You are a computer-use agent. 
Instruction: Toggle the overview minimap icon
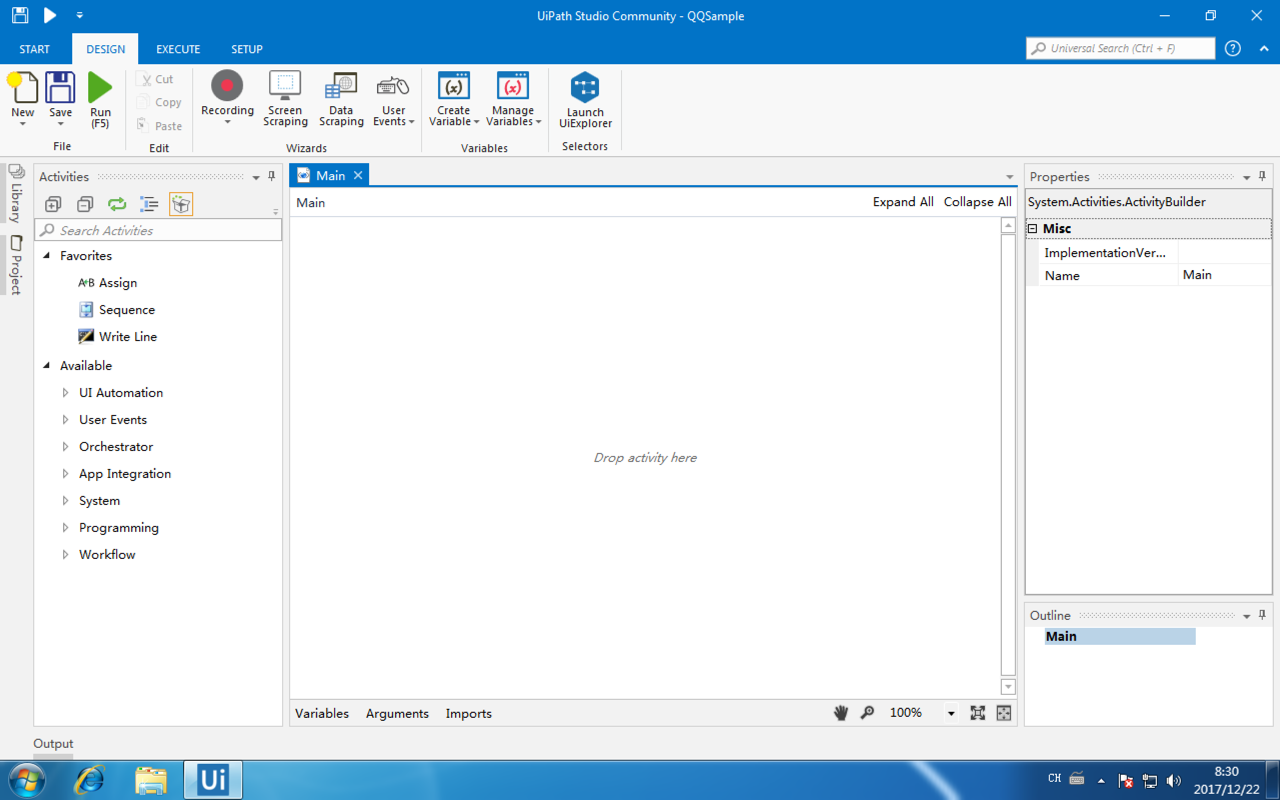coord(1004,713)
